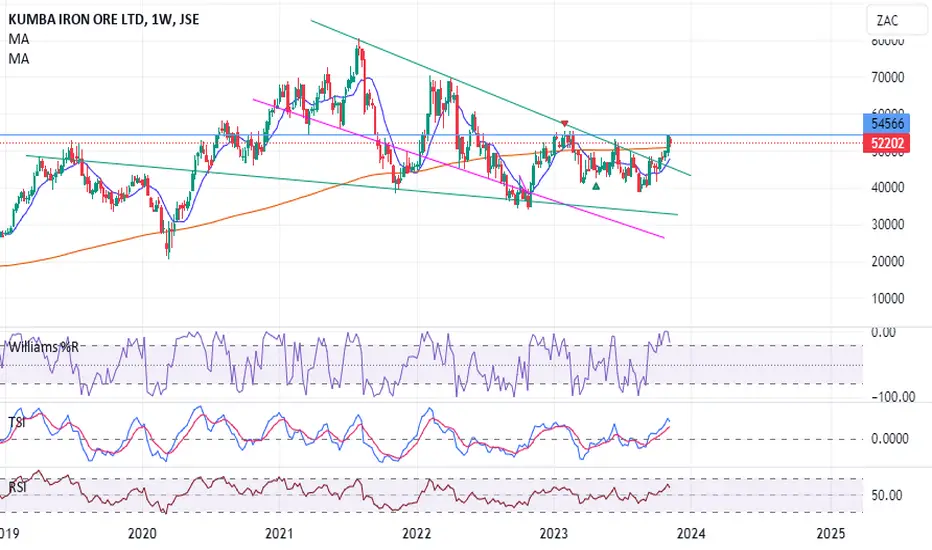Click the 40000 price axis label
The height and width of the screenshot is (550, 932).
coord(887,188)
